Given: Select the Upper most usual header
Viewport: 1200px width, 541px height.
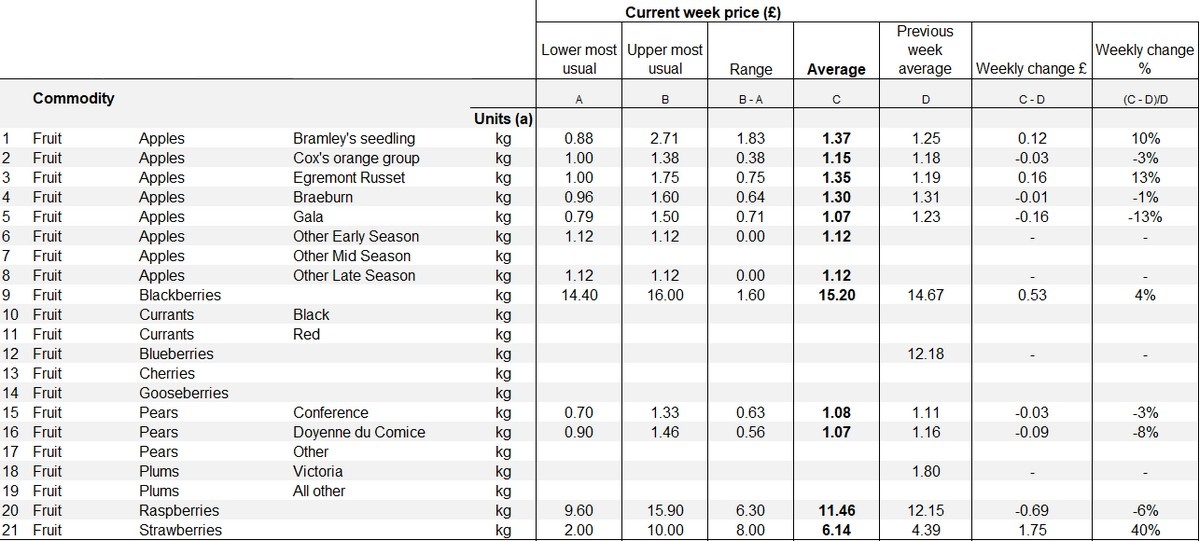Looking at the screenshot, I should [x=665, y=59].
